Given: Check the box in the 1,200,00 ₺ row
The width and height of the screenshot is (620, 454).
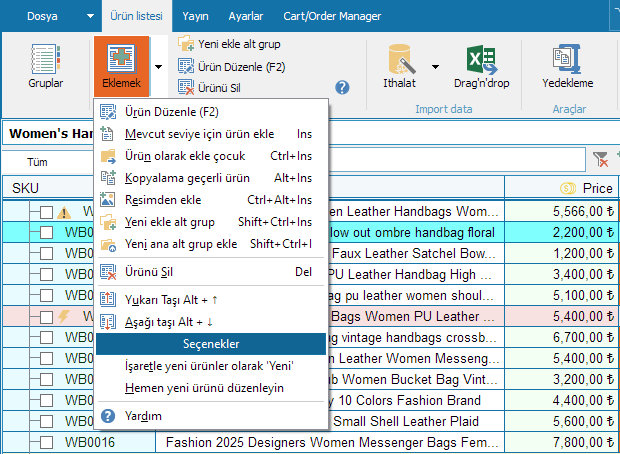Looking at the screenshot, I should [47, 253].
